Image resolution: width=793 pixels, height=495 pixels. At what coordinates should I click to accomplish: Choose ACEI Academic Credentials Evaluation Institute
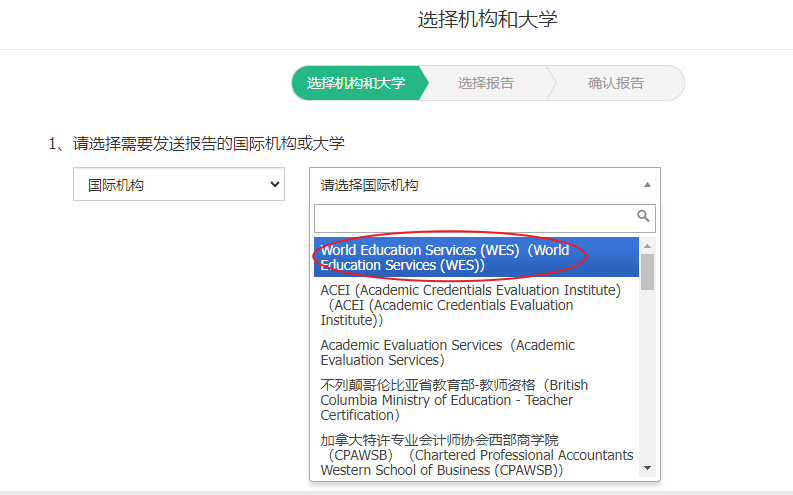pyautogui.click(x=470, y=305)
